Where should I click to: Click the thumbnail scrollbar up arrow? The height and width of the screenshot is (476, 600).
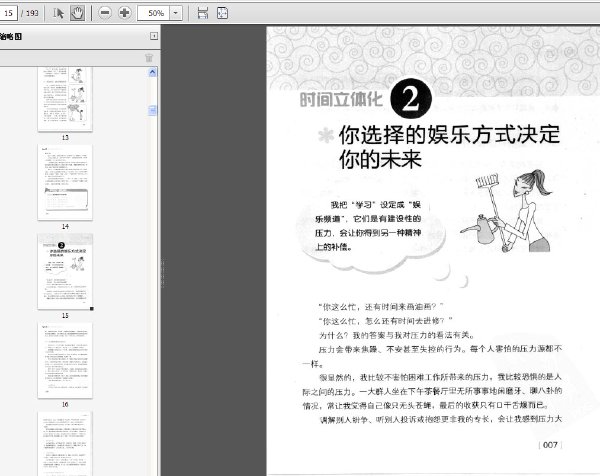pos(152,72)
